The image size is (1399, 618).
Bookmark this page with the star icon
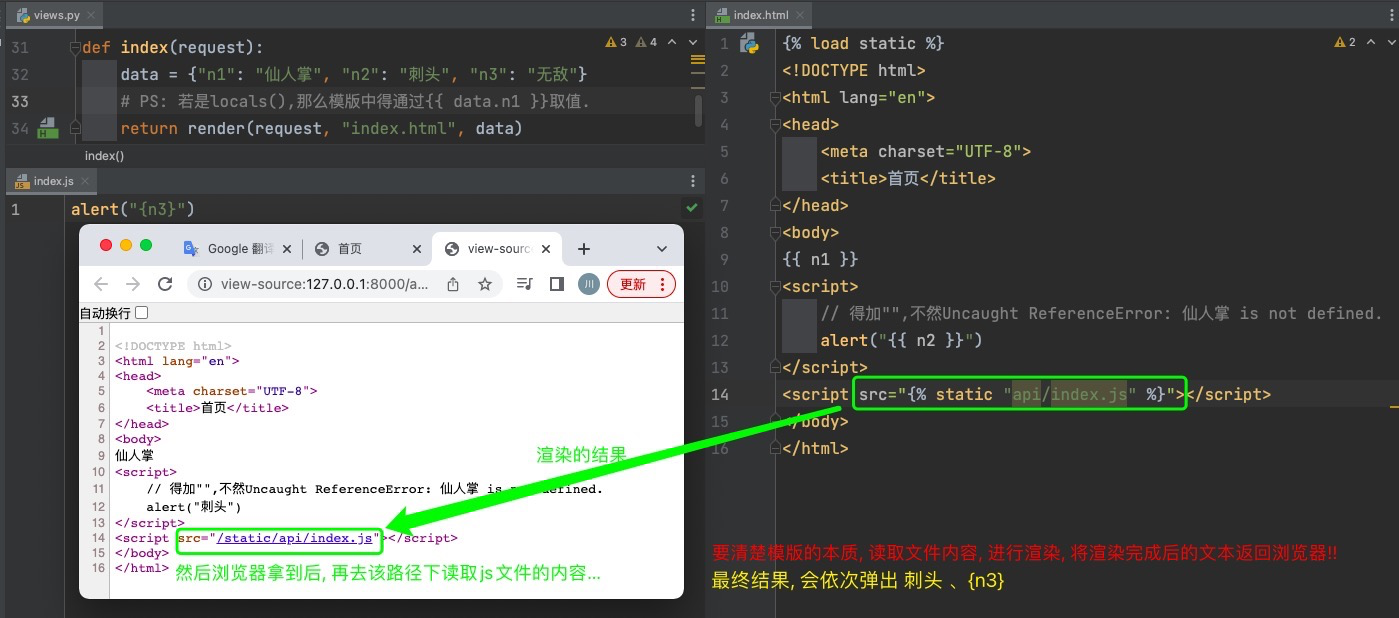(485, 284)
